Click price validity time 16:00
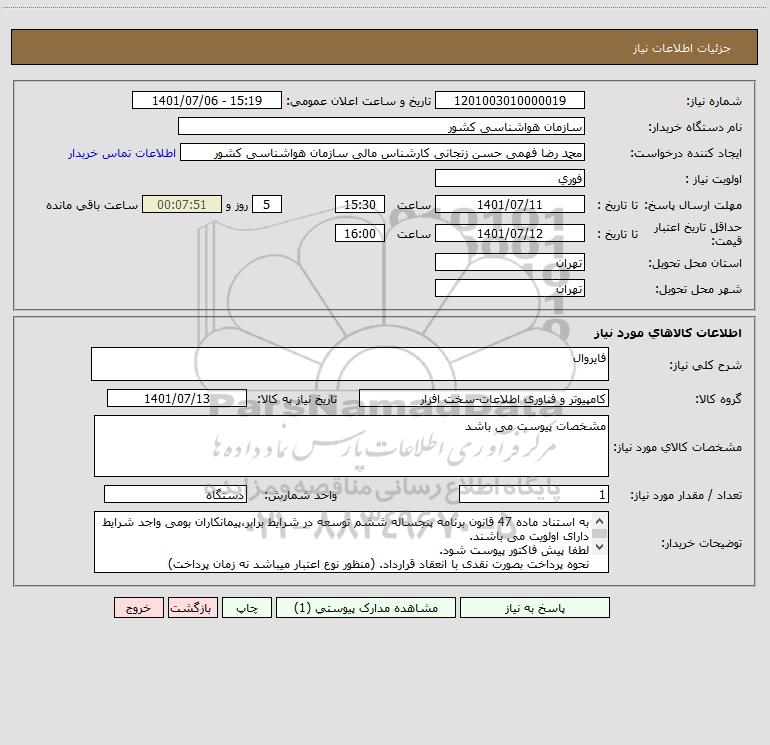This screenshot has width=770, height=745. point(359,233)
